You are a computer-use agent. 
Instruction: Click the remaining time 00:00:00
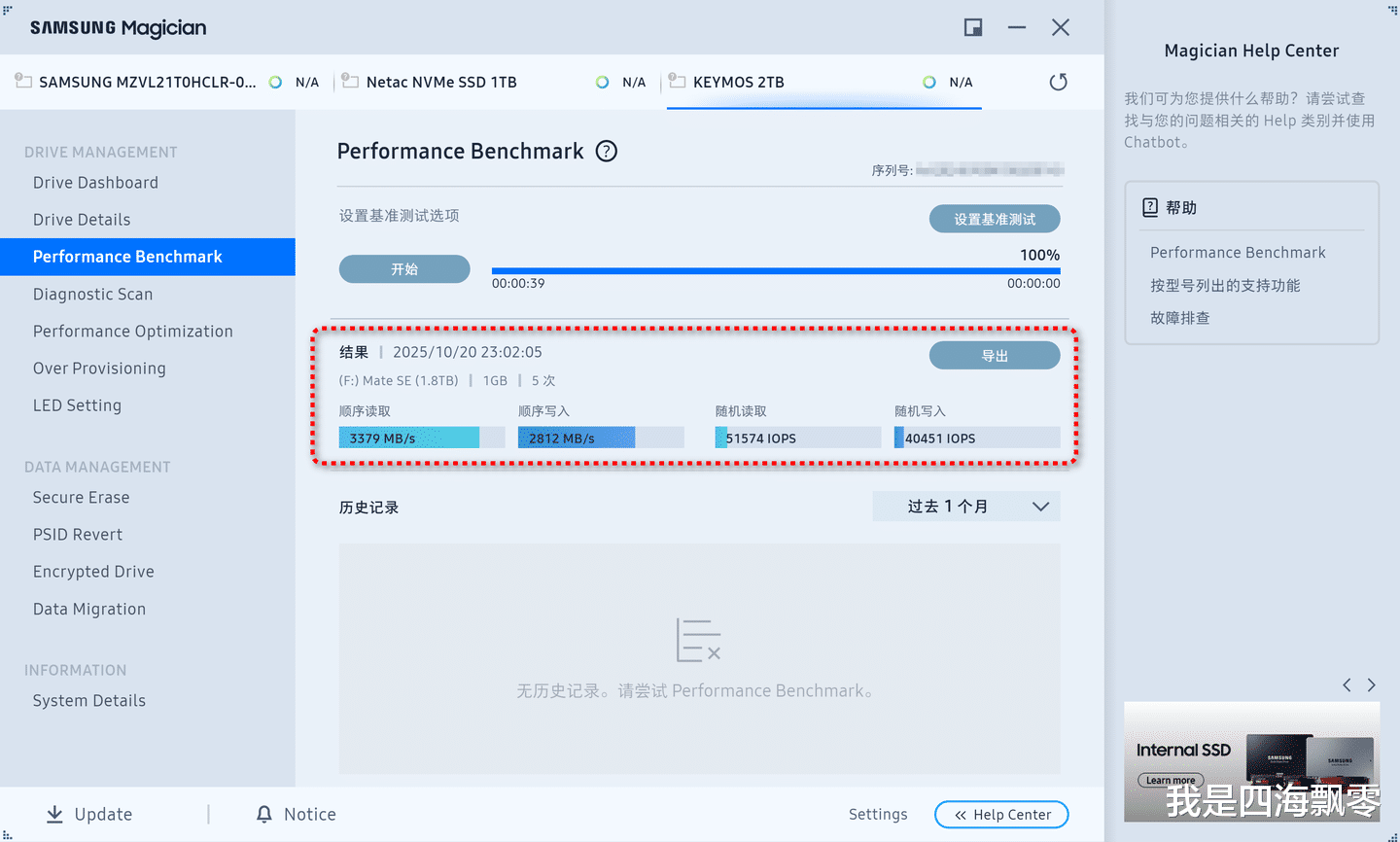pyautogui.click(x=1033, y=284)
